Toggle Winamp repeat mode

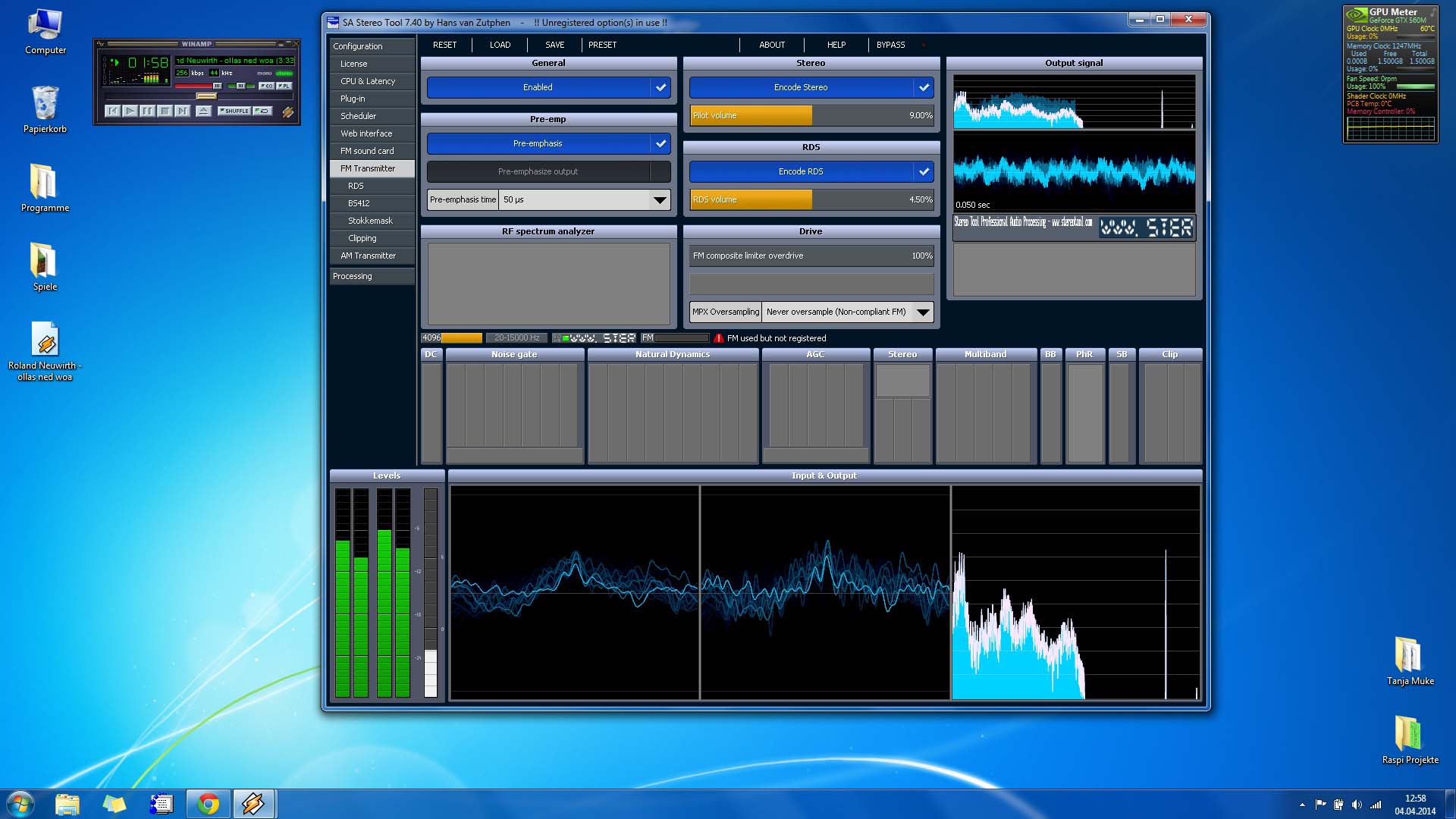262,111
